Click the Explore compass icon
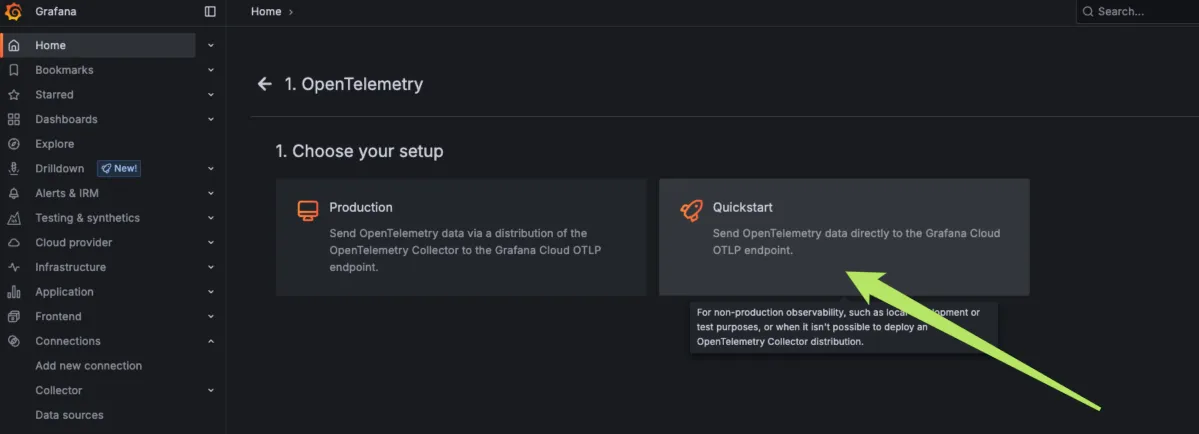 [14, 144]
